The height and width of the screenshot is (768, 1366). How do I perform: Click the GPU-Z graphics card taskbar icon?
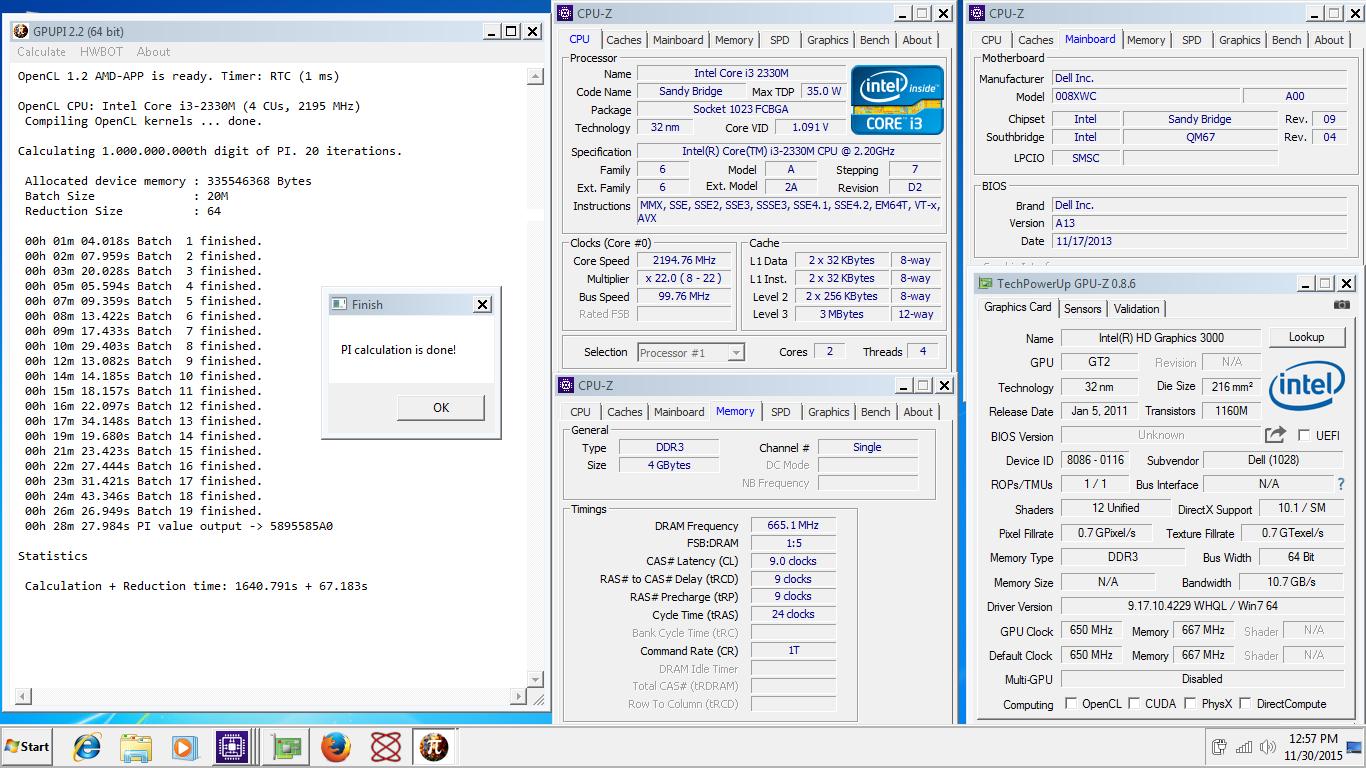click(x=288, y=747)
